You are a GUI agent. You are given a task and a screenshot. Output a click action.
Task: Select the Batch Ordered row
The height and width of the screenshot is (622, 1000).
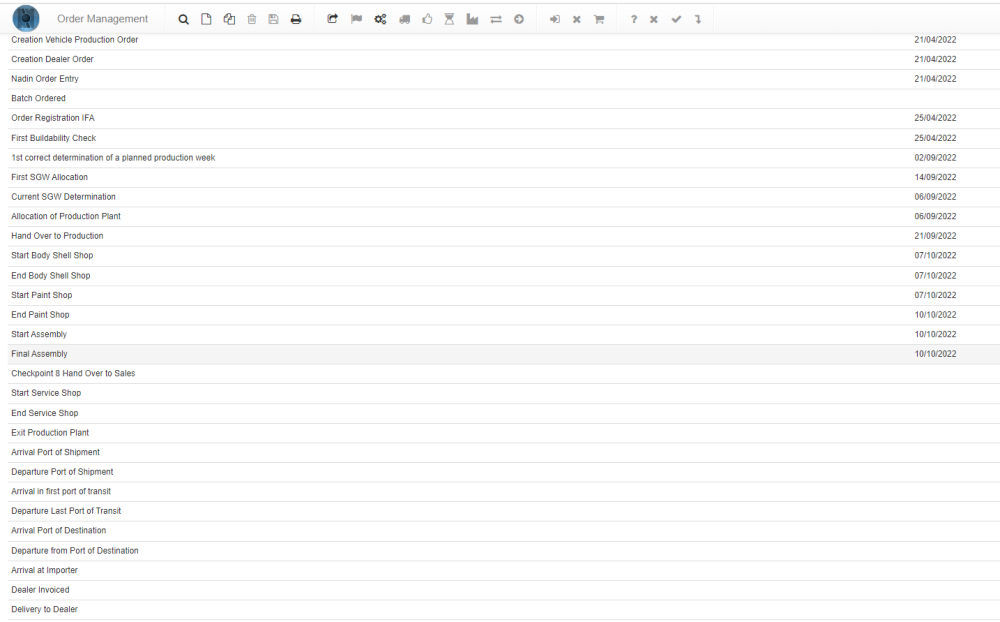tap(504, 99)
